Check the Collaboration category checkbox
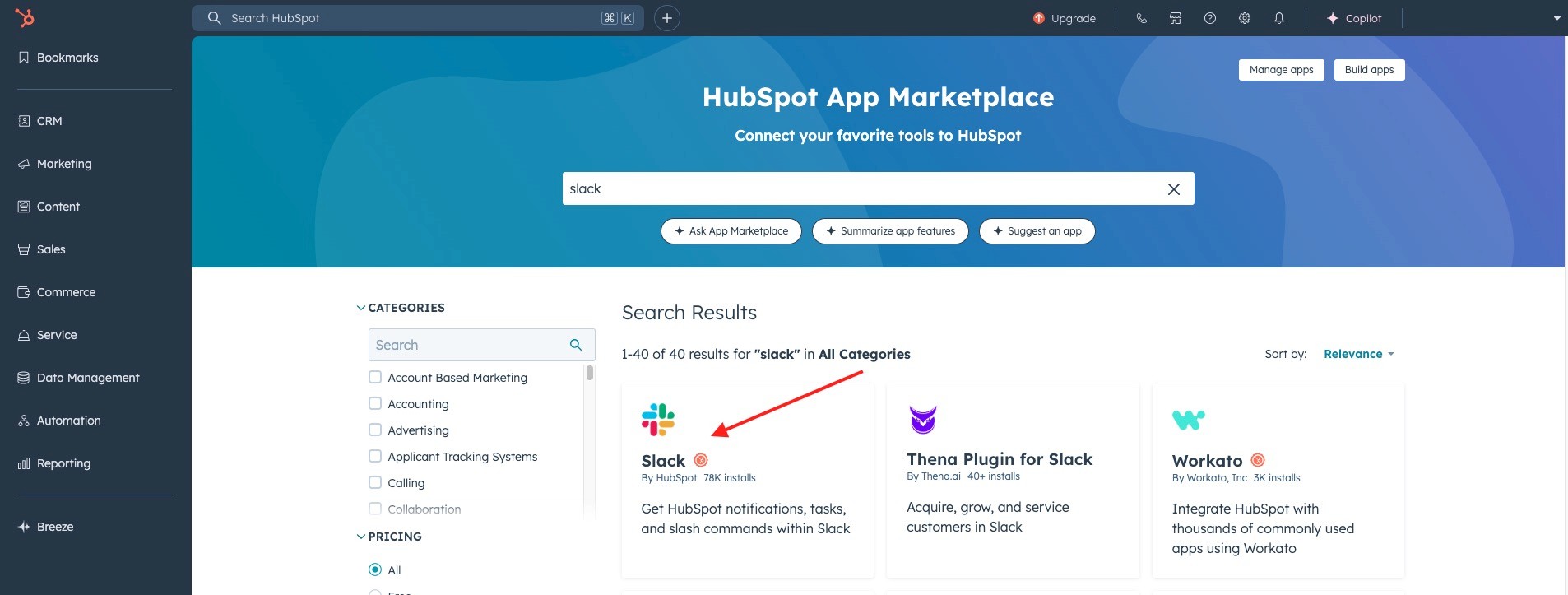The image size is (1568, 595). pyautogui.click(x=375, y=509)
